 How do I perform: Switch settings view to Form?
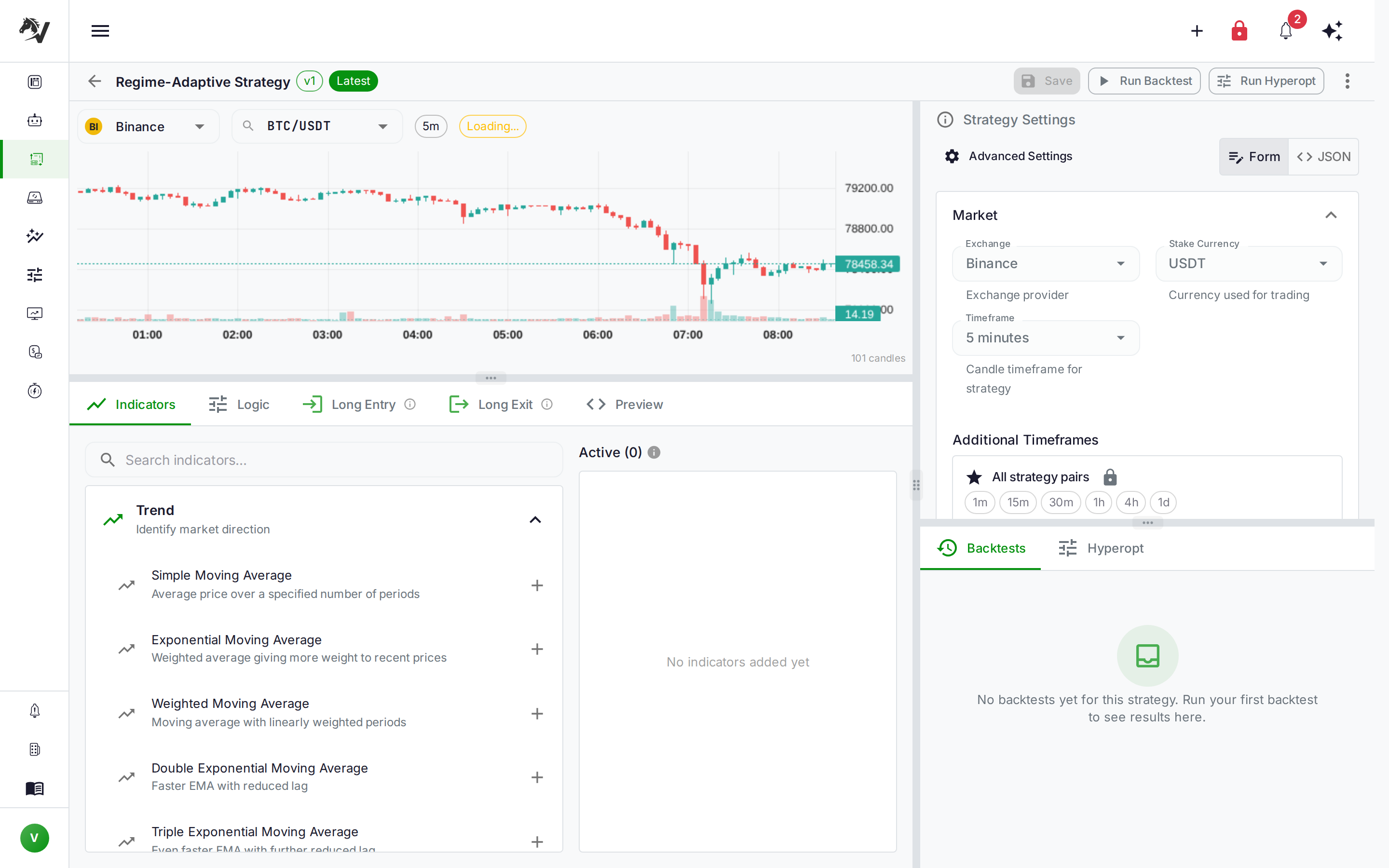point(1254,157)
